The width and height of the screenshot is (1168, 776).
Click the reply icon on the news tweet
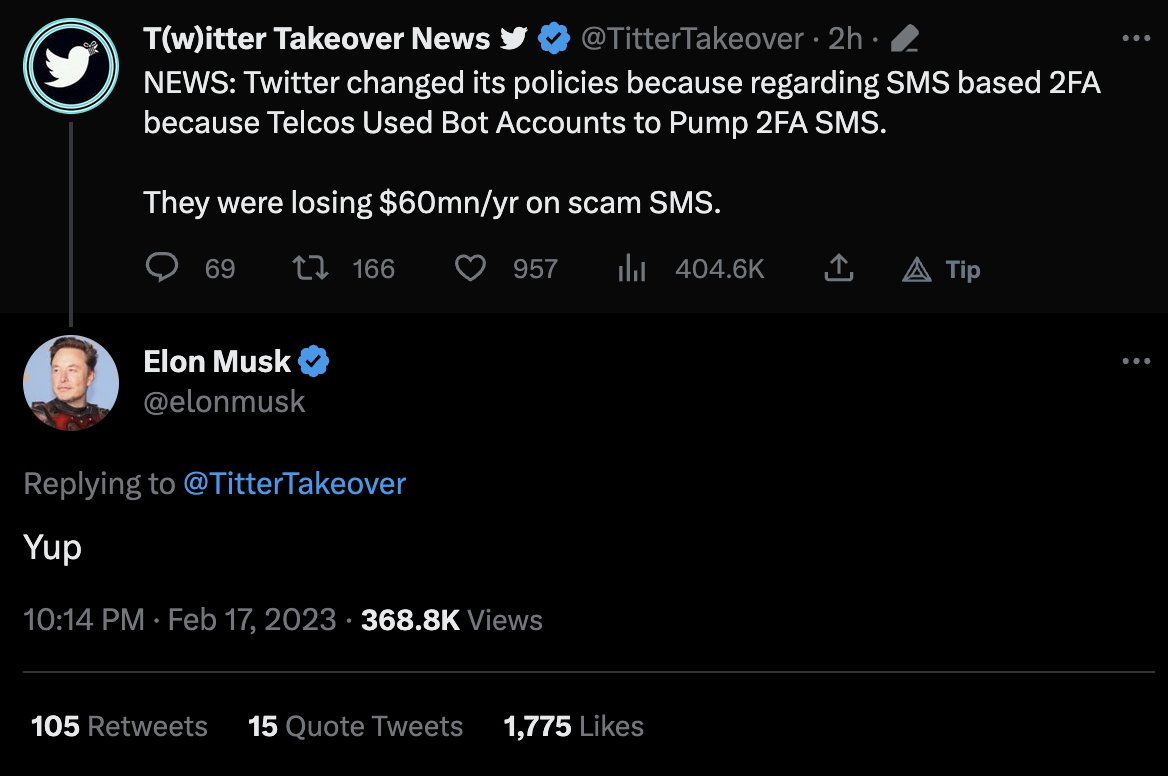coord(162,268)
